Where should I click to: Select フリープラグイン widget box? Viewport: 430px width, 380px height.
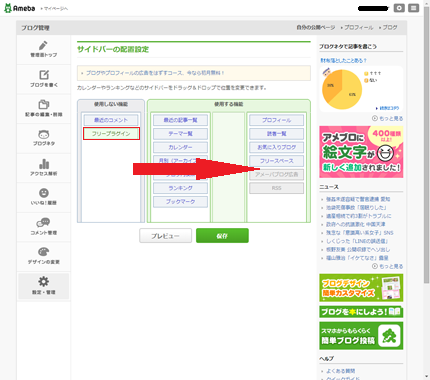pyautogui.click(x=111, y=134)
